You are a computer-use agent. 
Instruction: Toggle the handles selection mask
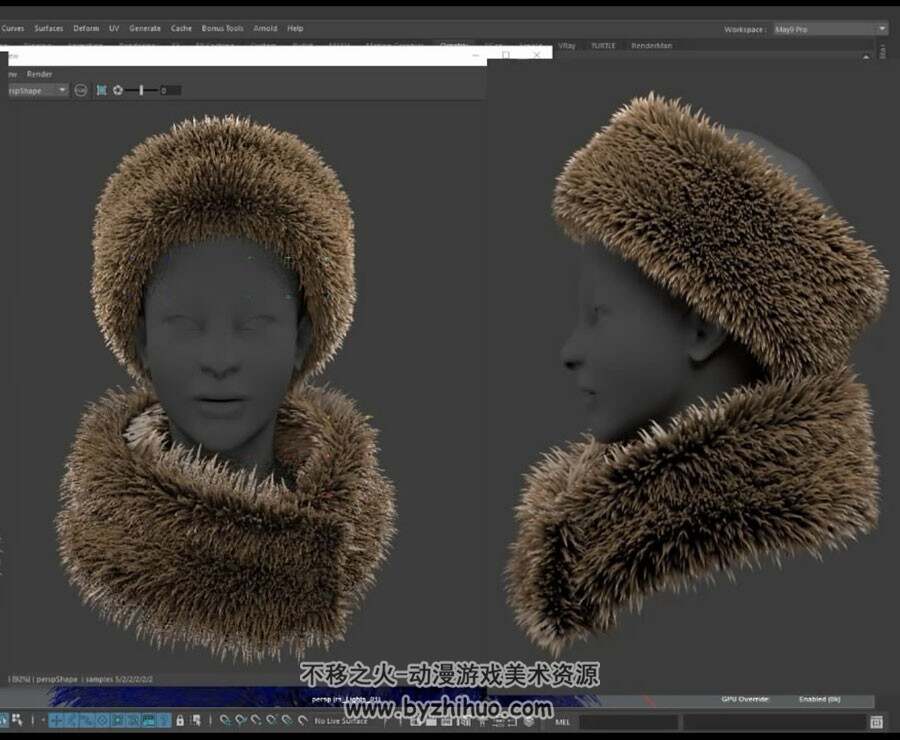click(x=56, y=720)
